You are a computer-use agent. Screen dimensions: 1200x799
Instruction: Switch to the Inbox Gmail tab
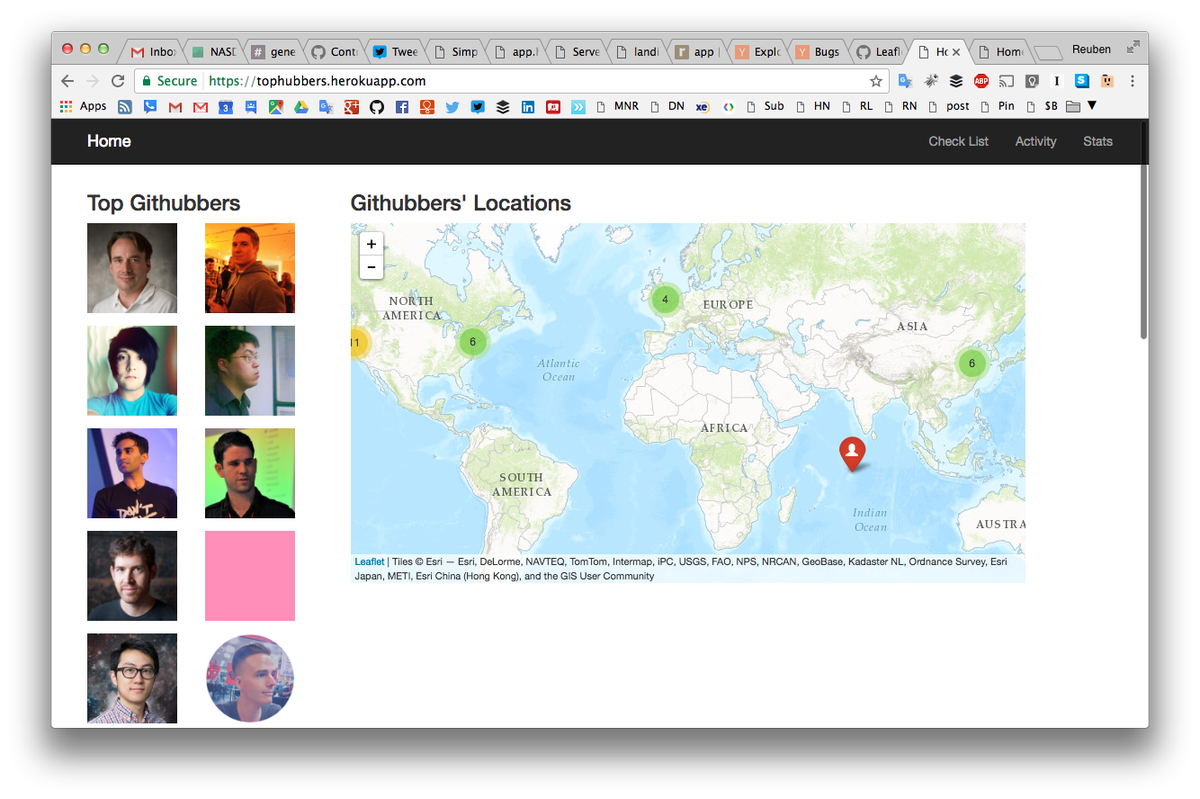click(152, 52)
